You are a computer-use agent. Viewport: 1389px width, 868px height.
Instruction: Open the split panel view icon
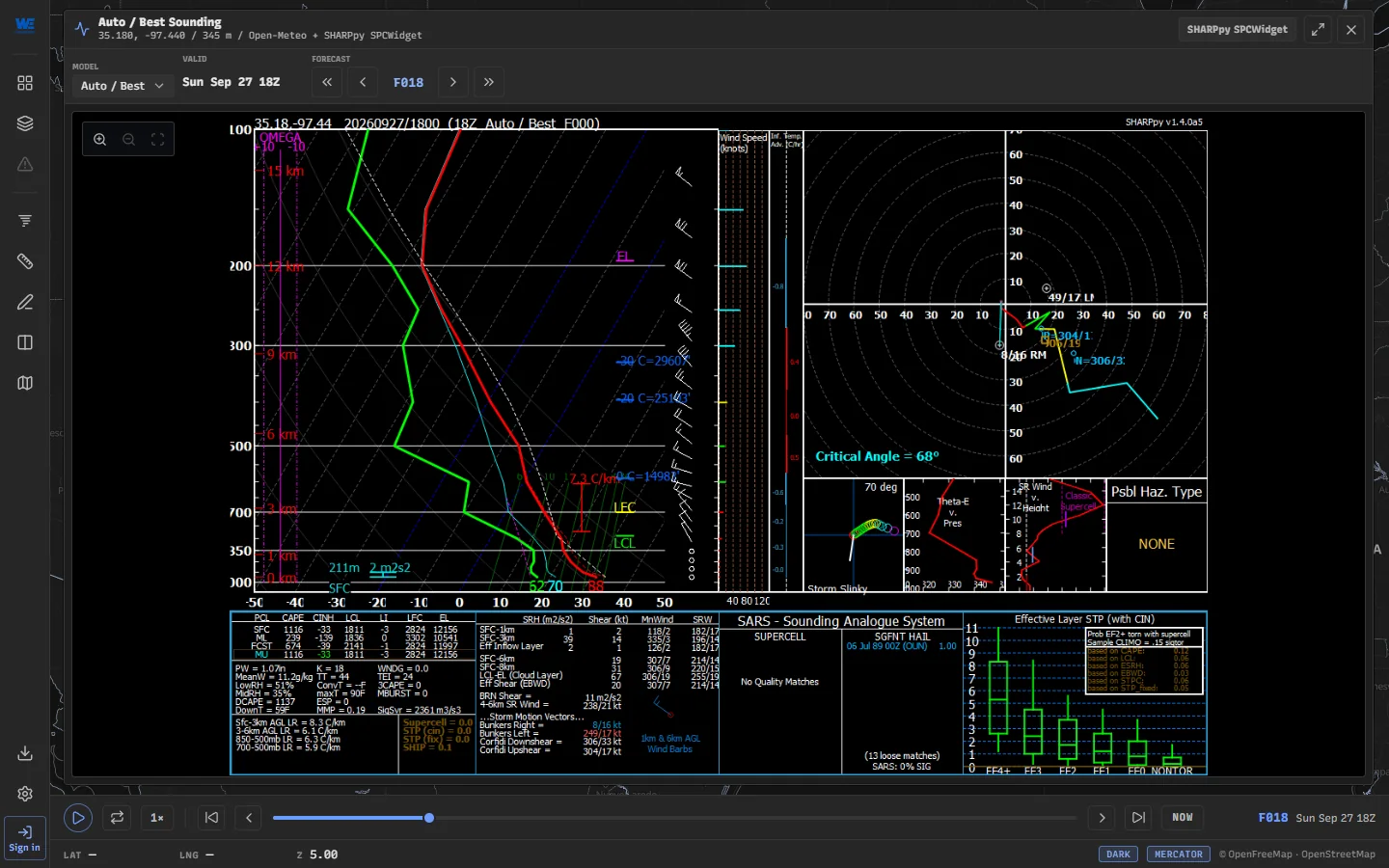tap(25, 342)
